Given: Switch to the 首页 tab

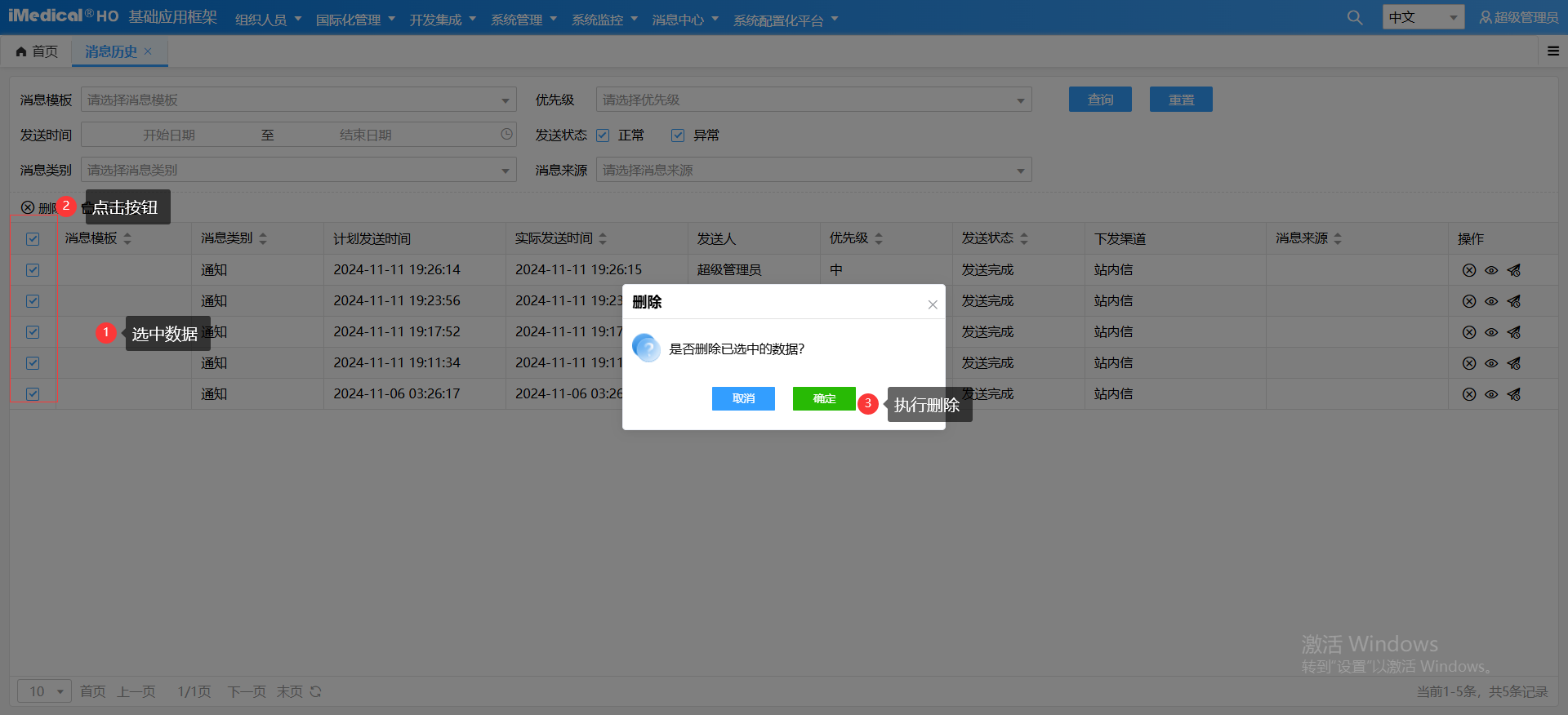Looking at the screenshot, I should point(37,51).
